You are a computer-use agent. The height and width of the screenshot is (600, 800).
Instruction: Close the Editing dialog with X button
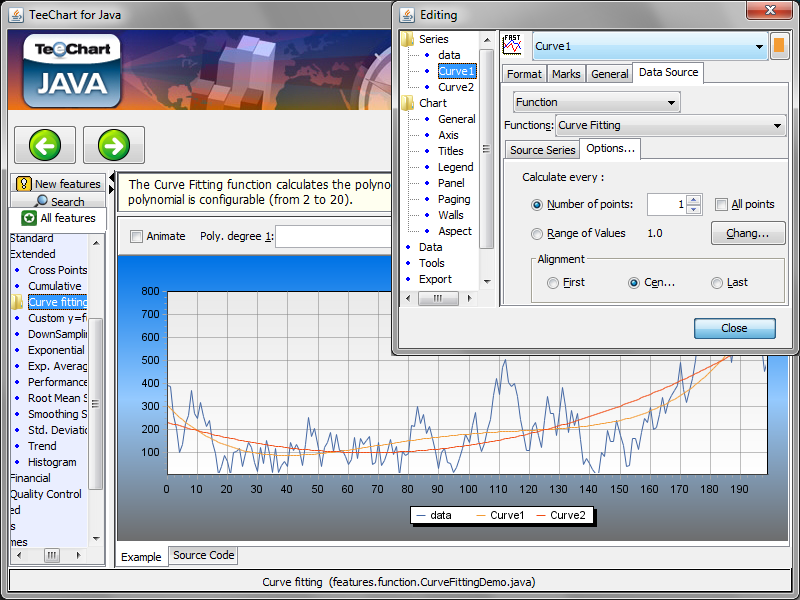[x=769, y=10]
